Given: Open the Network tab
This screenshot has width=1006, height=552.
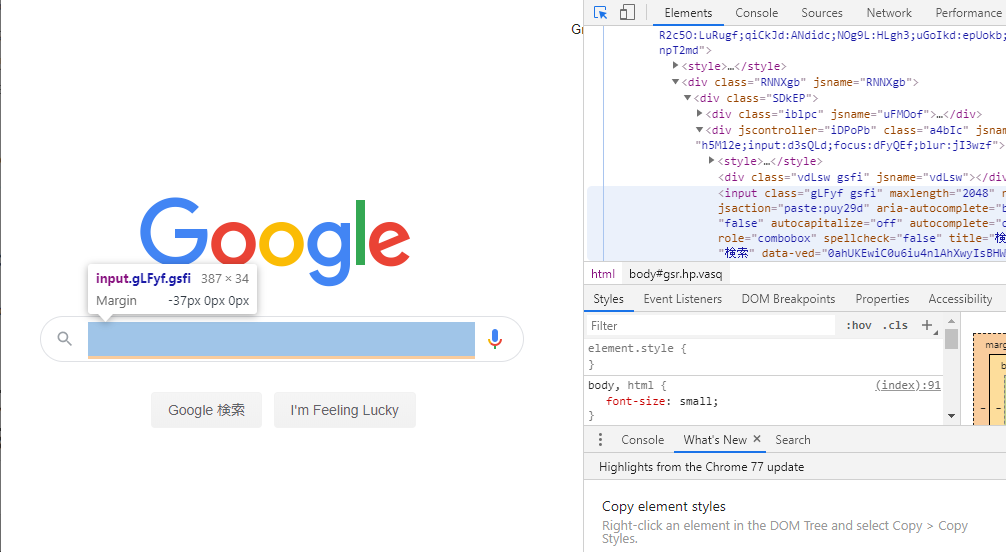Looking at the screenshot, I should pyautogui.click(x=889, y=13).
